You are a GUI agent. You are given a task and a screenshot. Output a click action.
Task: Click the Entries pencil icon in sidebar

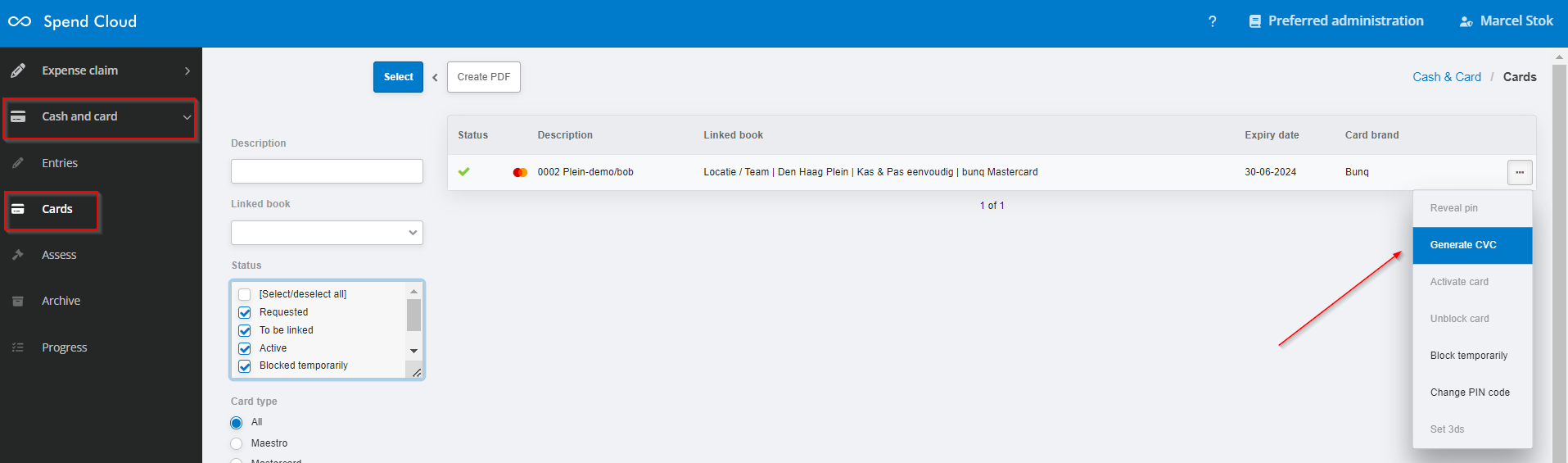click(x=18, y=163)
